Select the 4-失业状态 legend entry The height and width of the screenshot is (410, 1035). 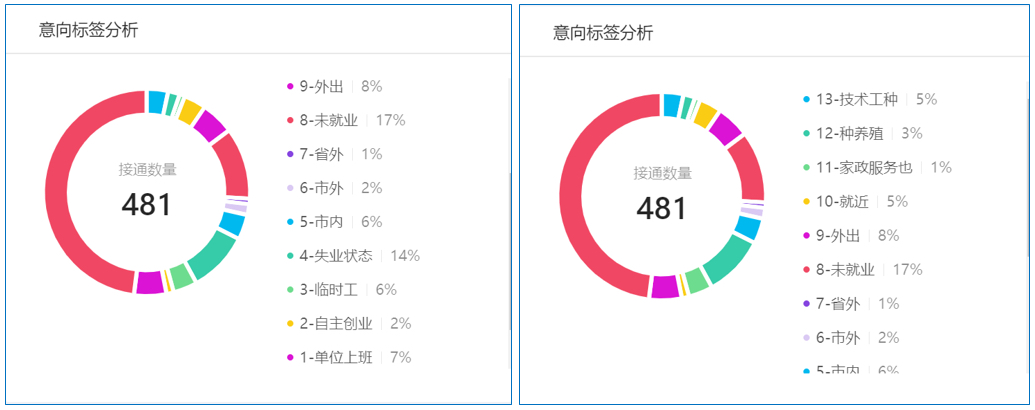point(335,256)
